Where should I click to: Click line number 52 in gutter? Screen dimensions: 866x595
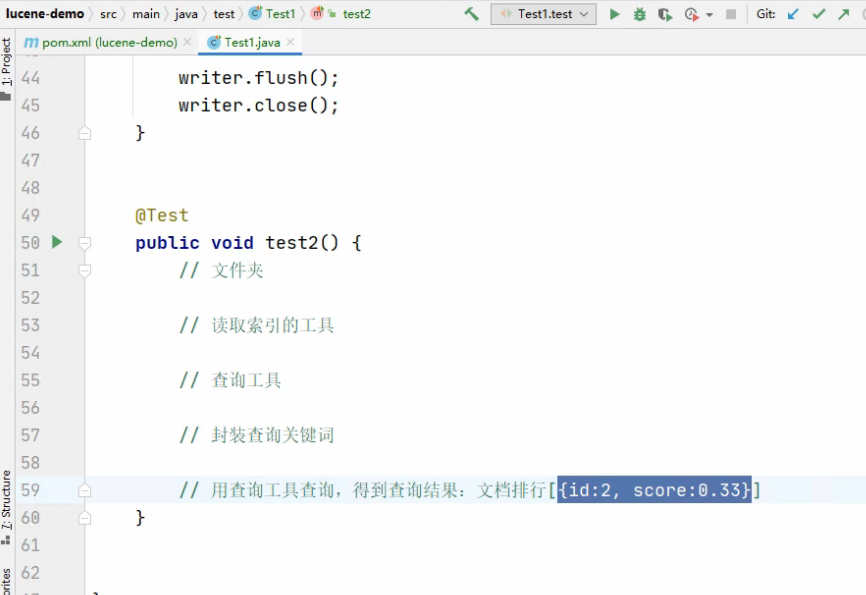(30, 298)
